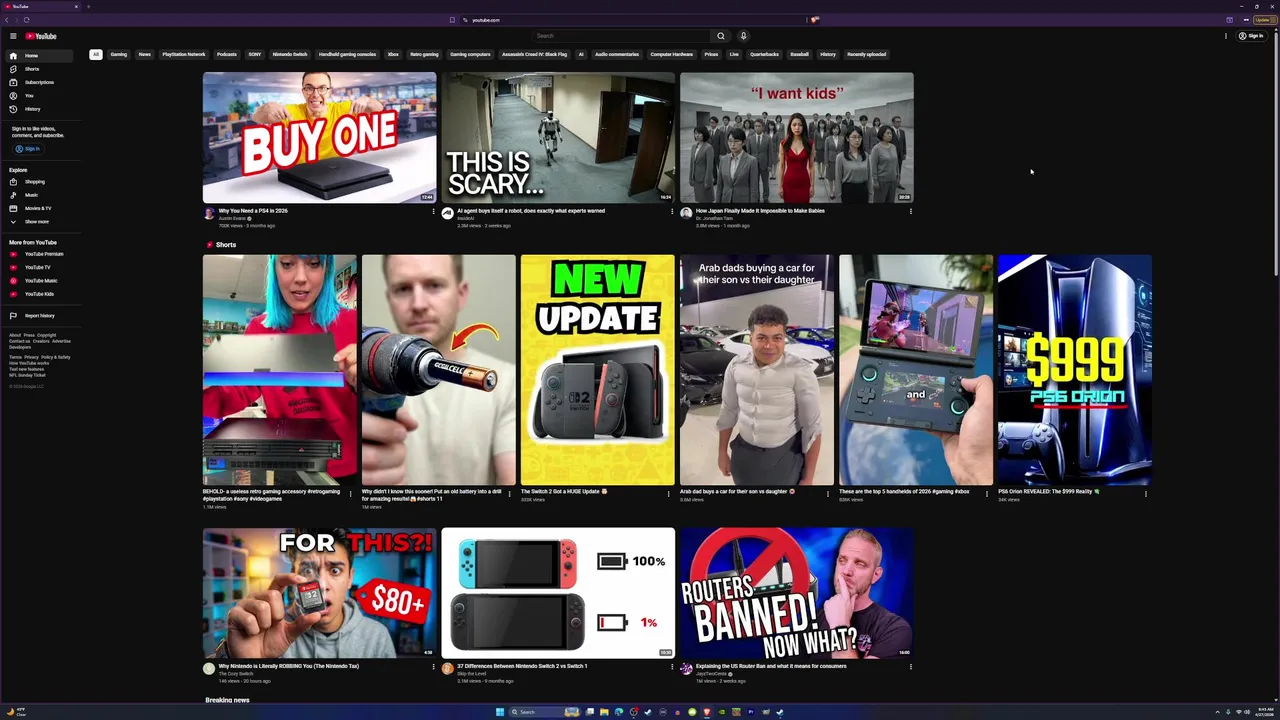
Task: Open title Why You Need a PS4 in 2026
Action: 253,211
